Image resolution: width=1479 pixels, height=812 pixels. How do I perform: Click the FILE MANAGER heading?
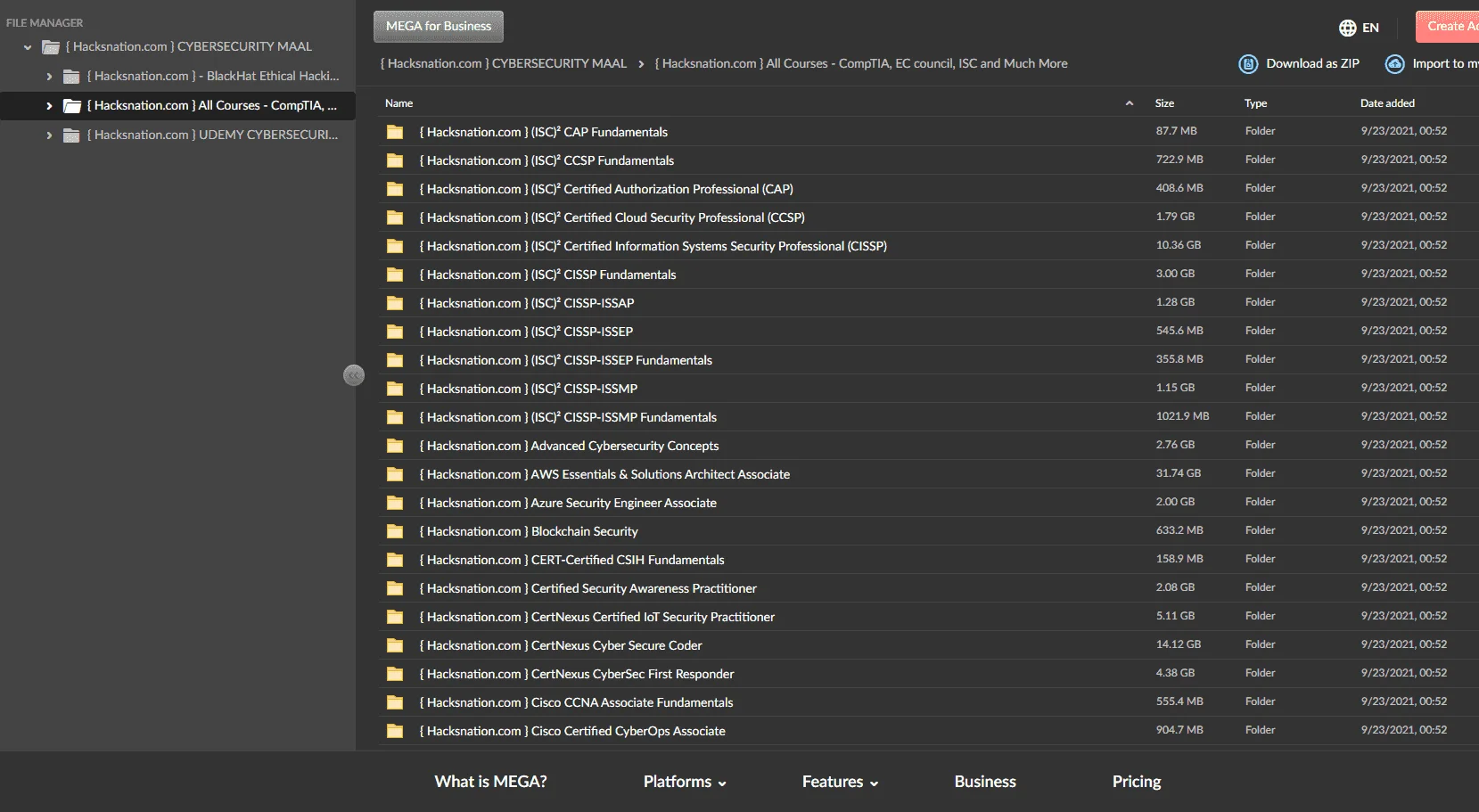pyautogui.click(x=45, y=23)
